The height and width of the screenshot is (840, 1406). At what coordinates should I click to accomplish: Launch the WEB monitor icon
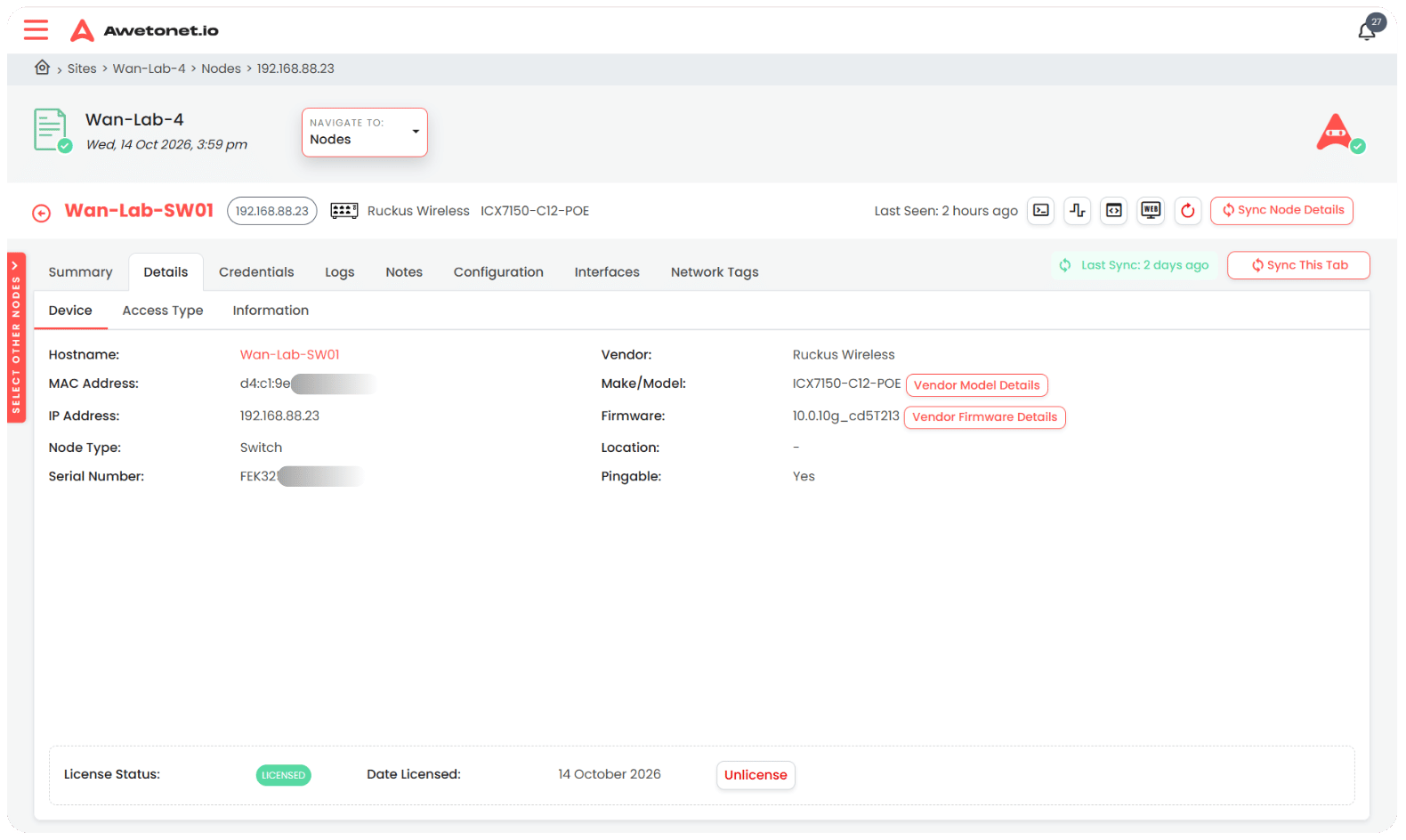[1151, 211]
